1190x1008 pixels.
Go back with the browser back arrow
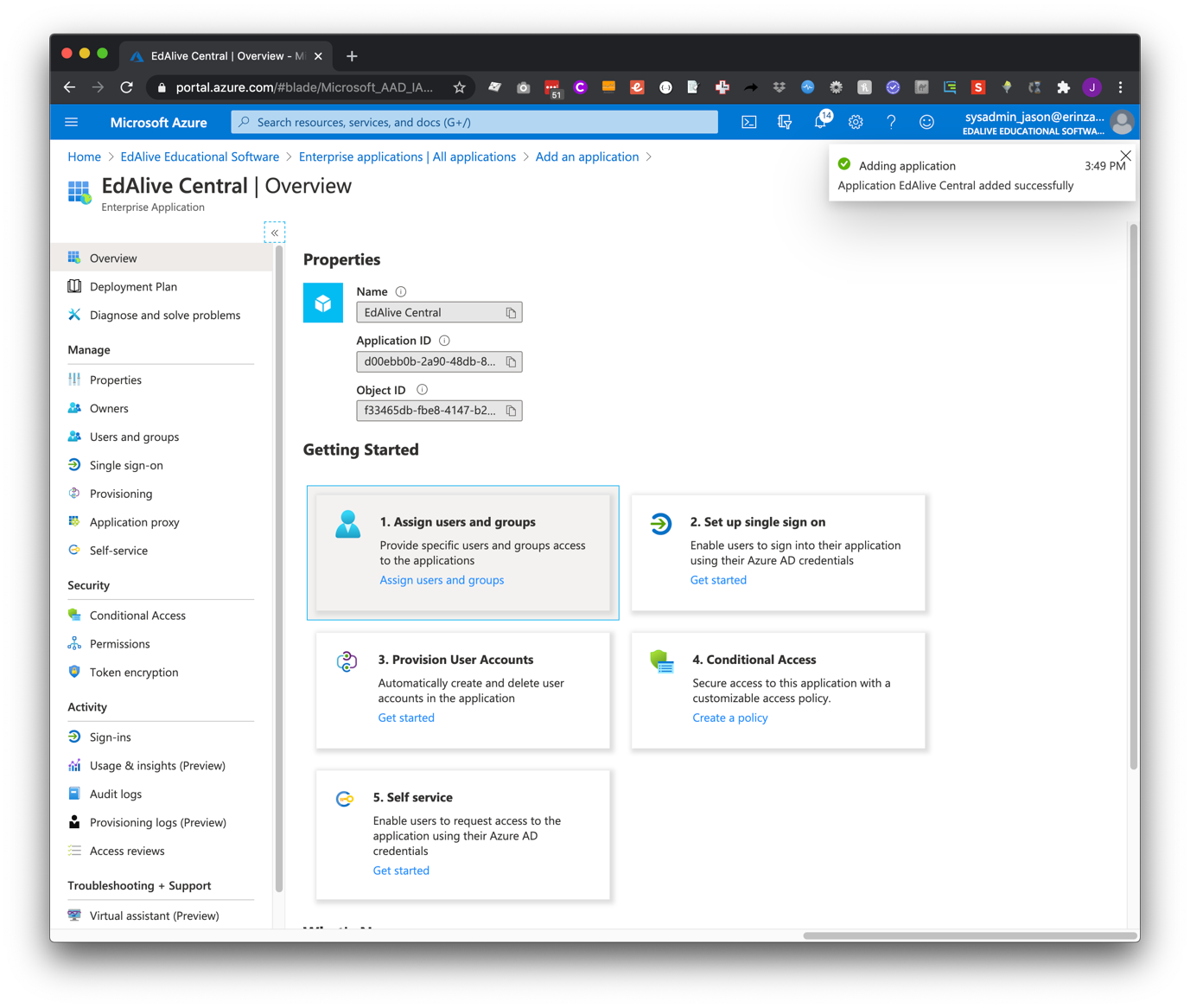(69, 87)
